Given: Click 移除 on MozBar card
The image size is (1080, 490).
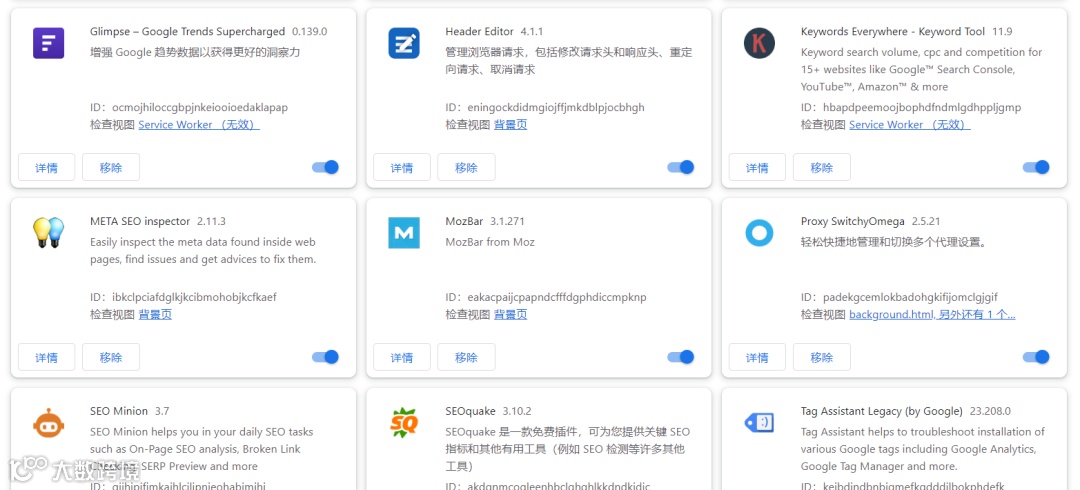Looking at the screenshot, I should tap(466, 357).
